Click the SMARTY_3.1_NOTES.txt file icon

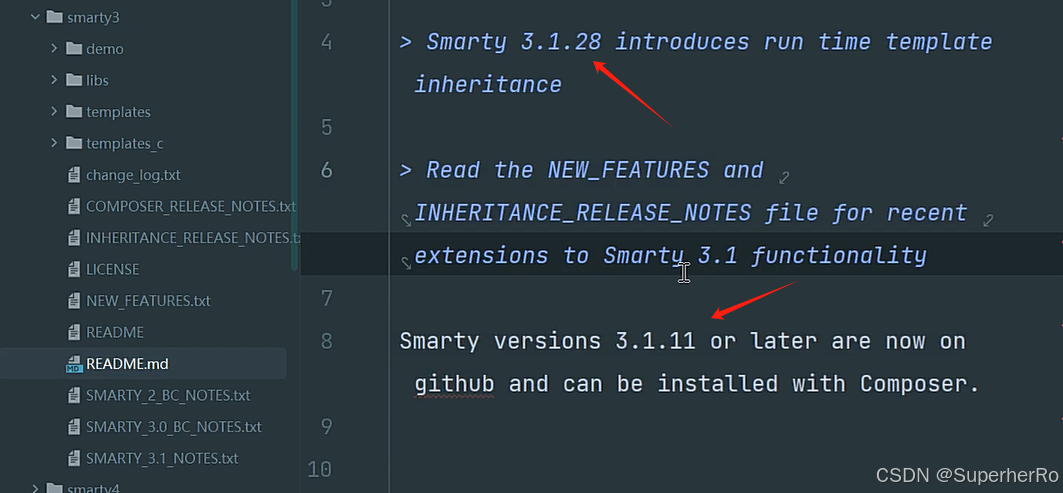point(74,458)
